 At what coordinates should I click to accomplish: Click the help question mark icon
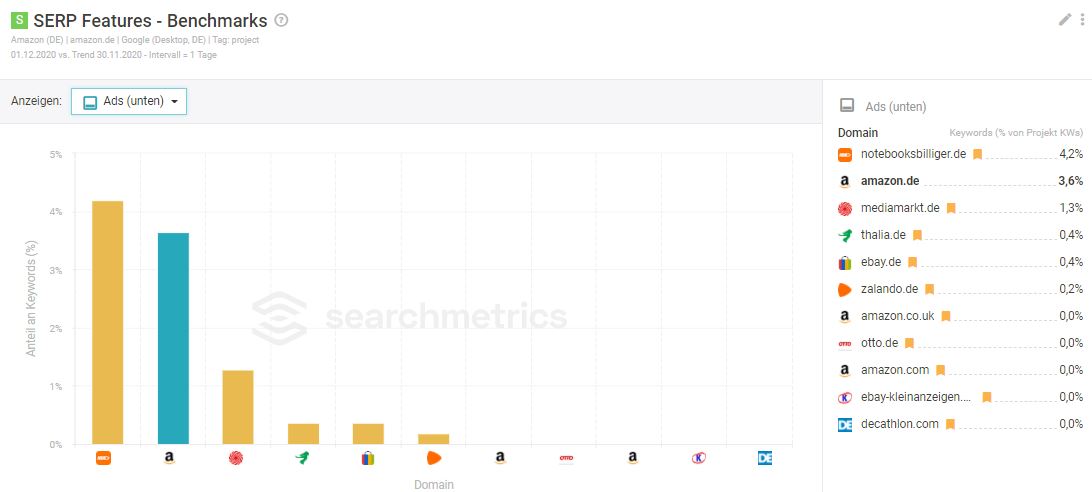pyautogui.click(x=281, y=20)
